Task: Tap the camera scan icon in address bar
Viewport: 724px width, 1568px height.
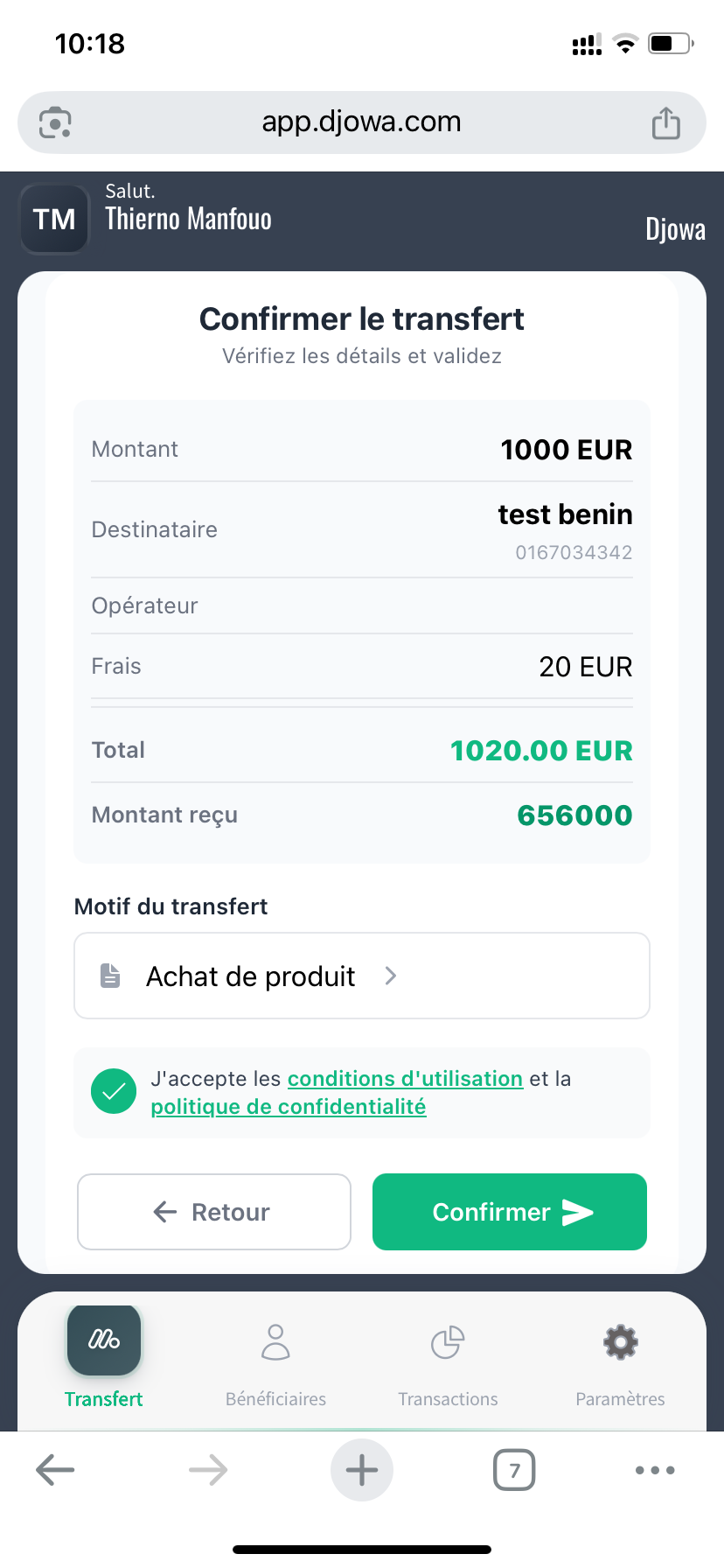Action: click(55, 123)
